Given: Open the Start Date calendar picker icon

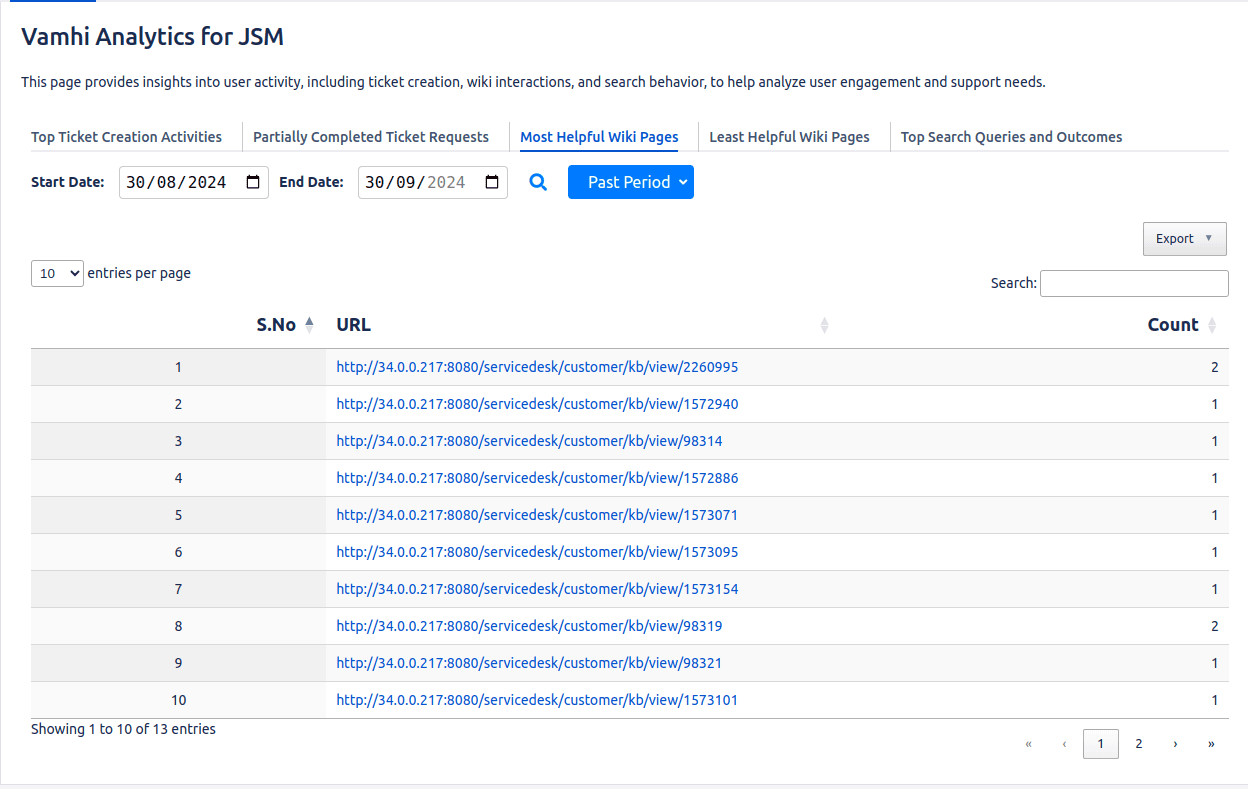Looking at the screenshot, I should click(253, 182).
